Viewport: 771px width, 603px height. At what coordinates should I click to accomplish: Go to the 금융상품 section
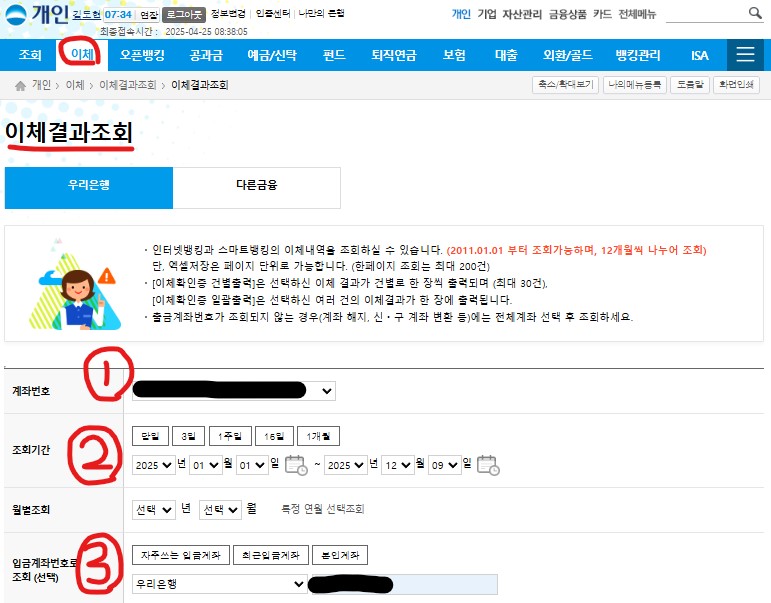[567, 14]
